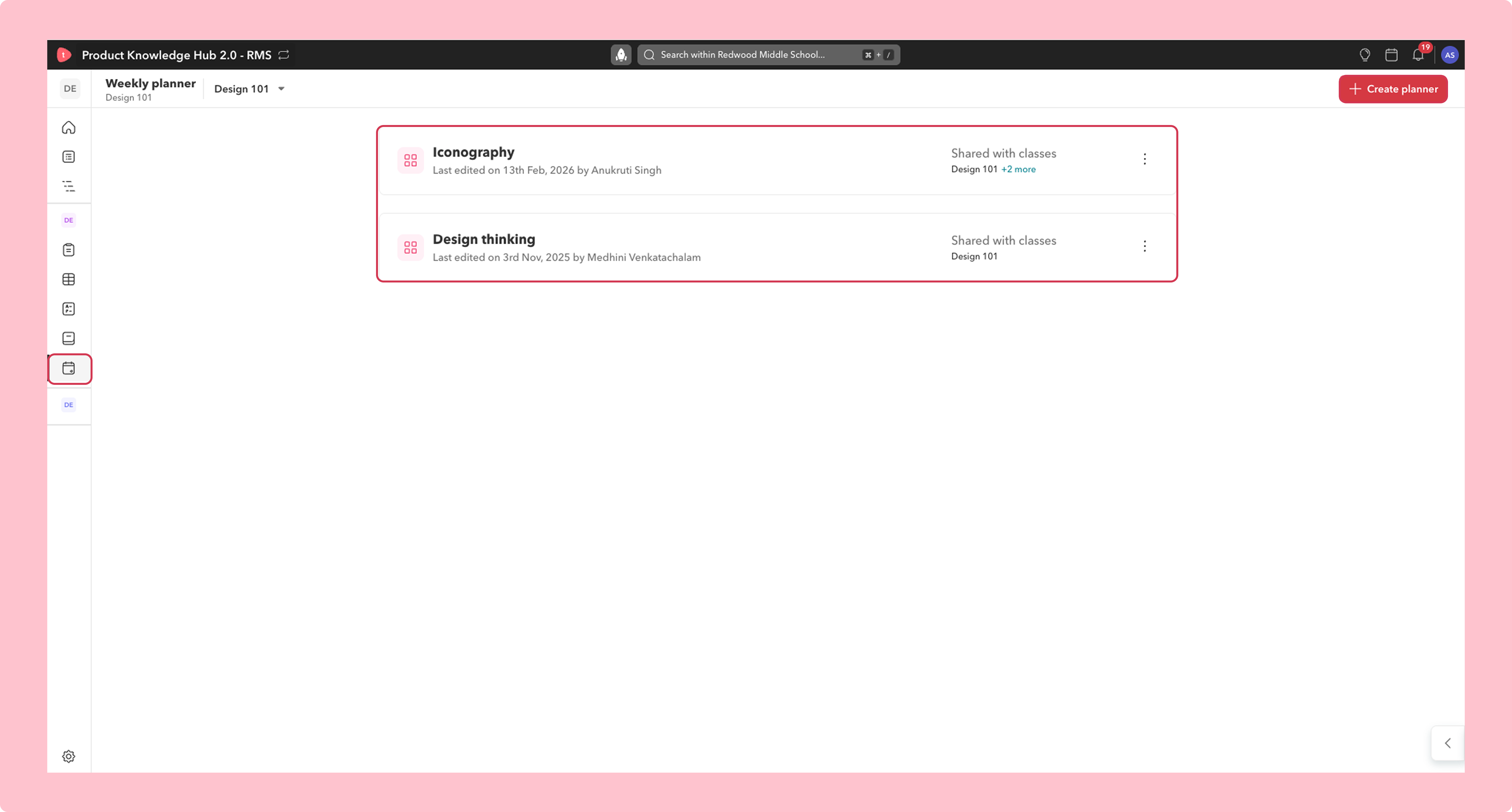This screenshot has height=812, width=1512.
Task: Click 'Design 101' beside the +2 more link
Action: (x=974, y=169)
